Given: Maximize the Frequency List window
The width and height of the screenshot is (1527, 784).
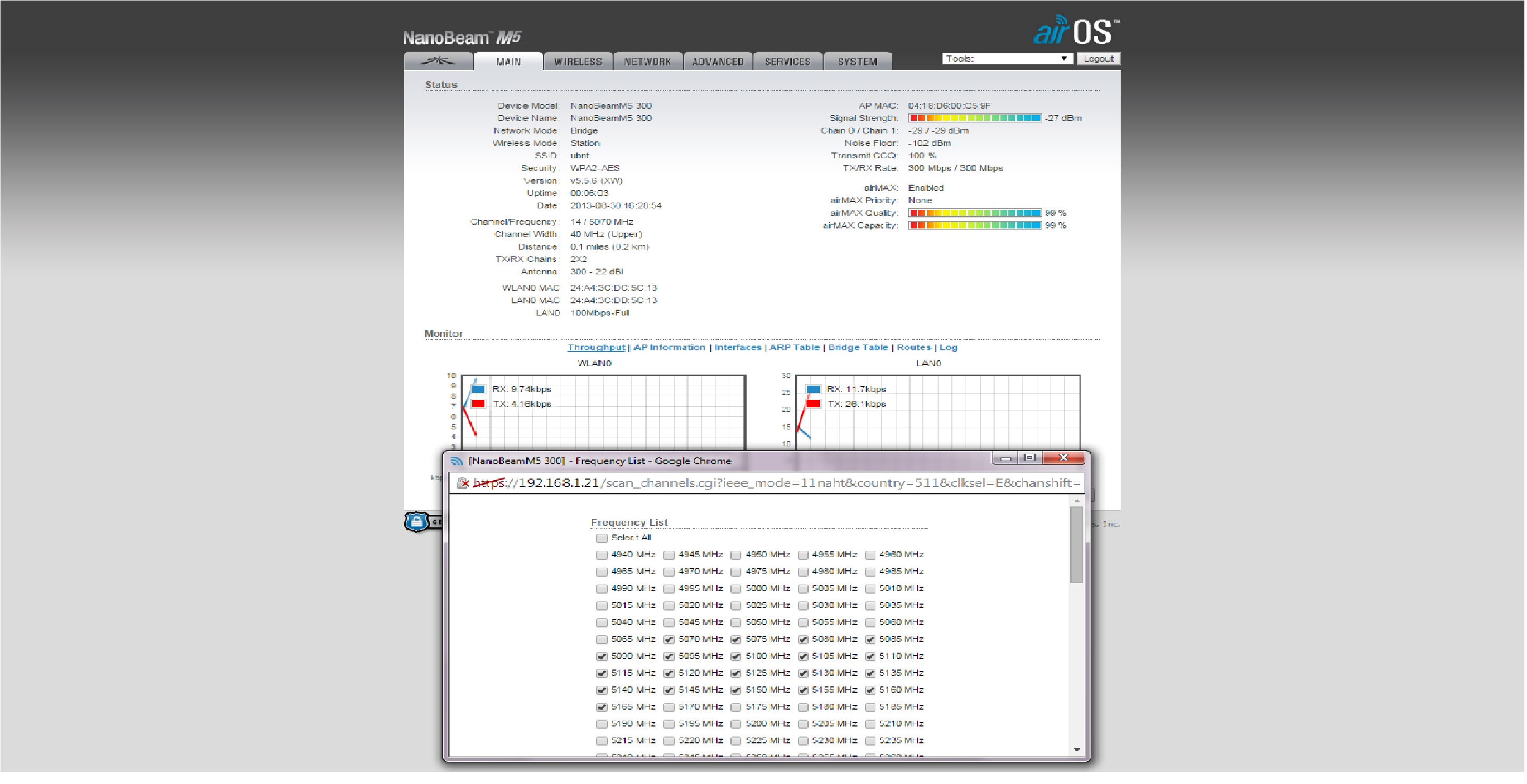Looking at the screenshot, I should tap(1030, 458).
